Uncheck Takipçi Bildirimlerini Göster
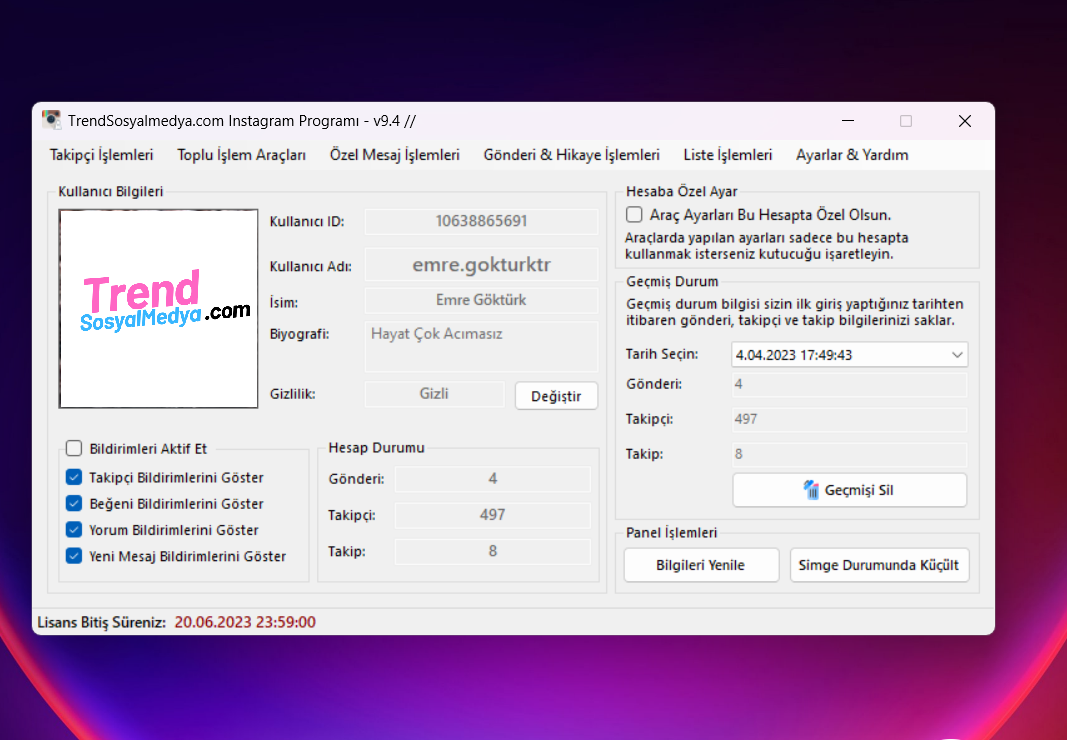Image resolution: width=1067 pixels, height=740 pixels. (74, 478)
